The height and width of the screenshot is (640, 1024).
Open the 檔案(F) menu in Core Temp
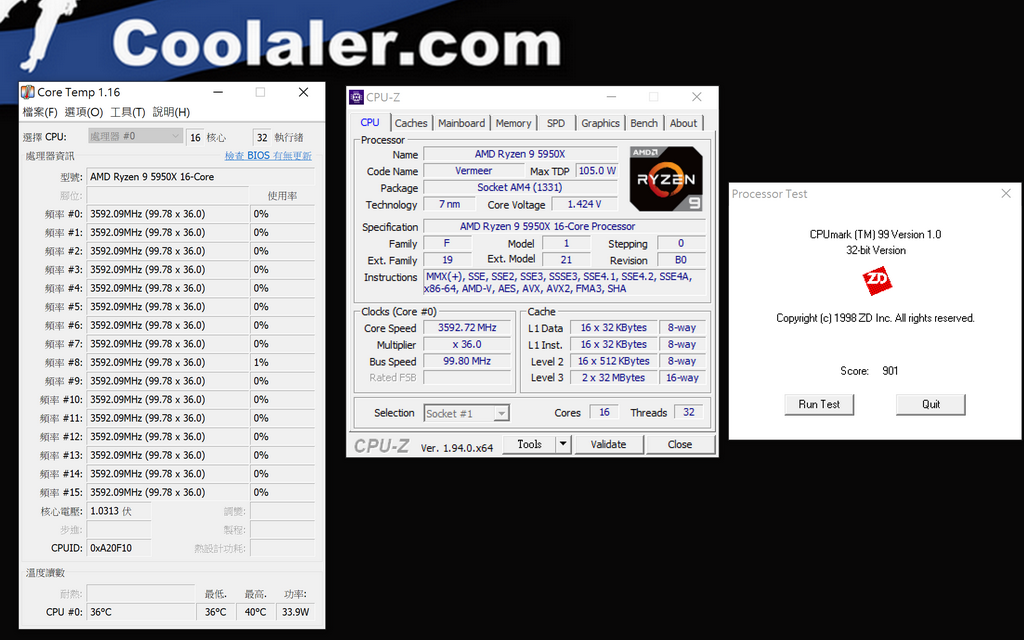coord(40,112)
